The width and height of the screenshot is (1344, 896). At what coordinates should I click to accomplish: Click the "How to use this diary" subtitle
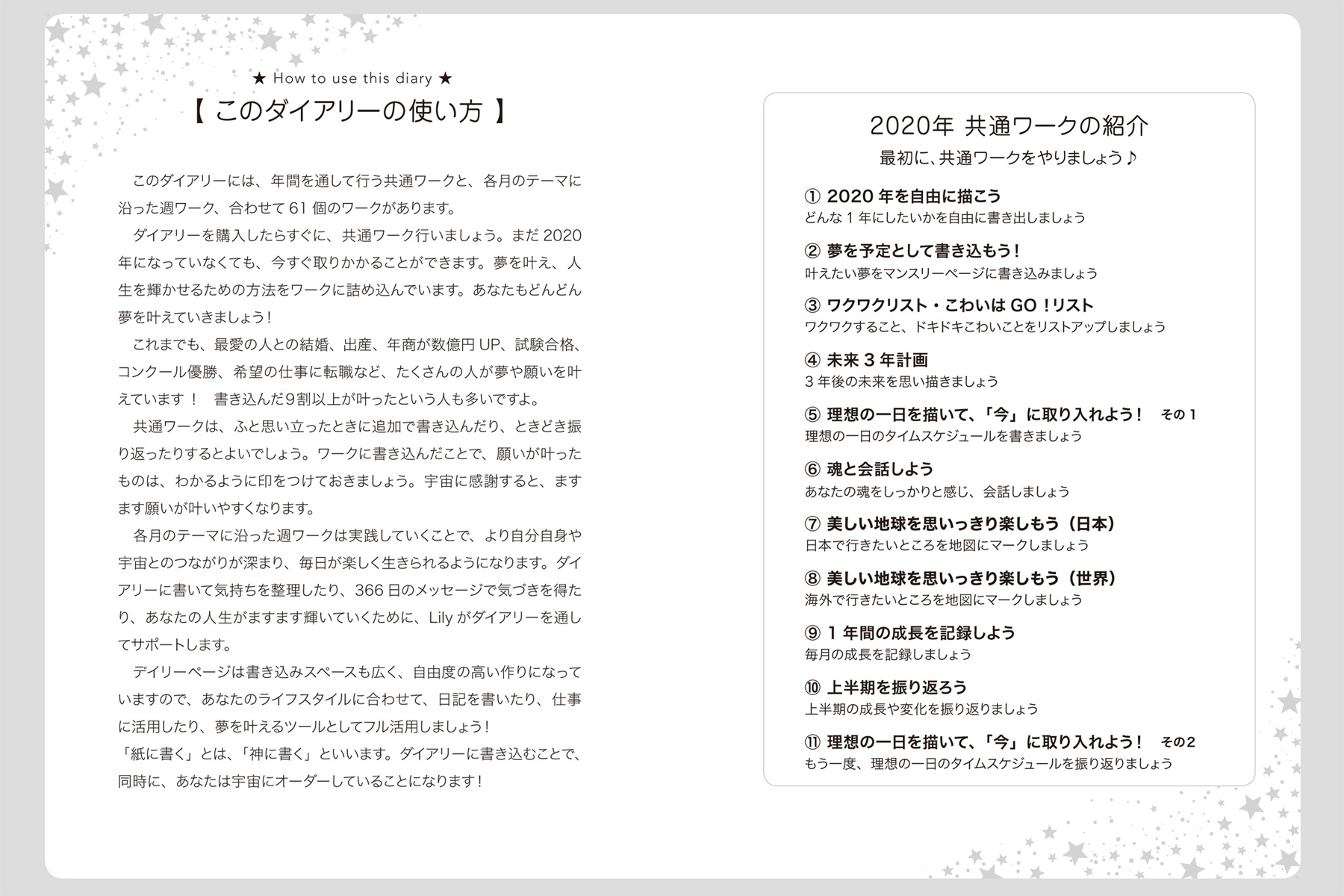tap(352, 78)
